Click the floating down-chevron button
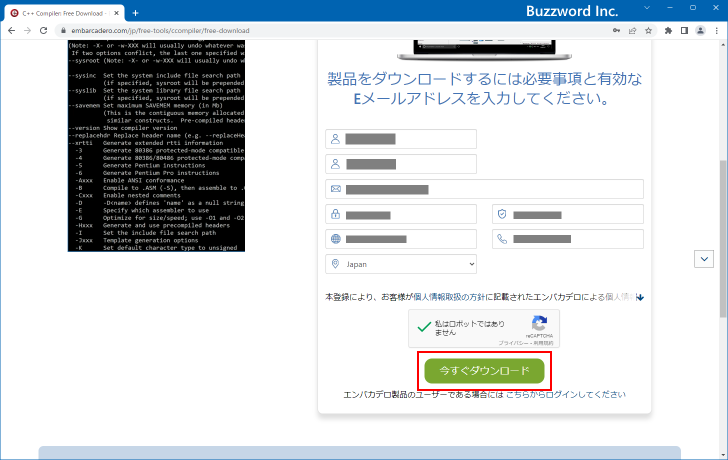The width and height of the screenshot is (728, 460). 704,259
